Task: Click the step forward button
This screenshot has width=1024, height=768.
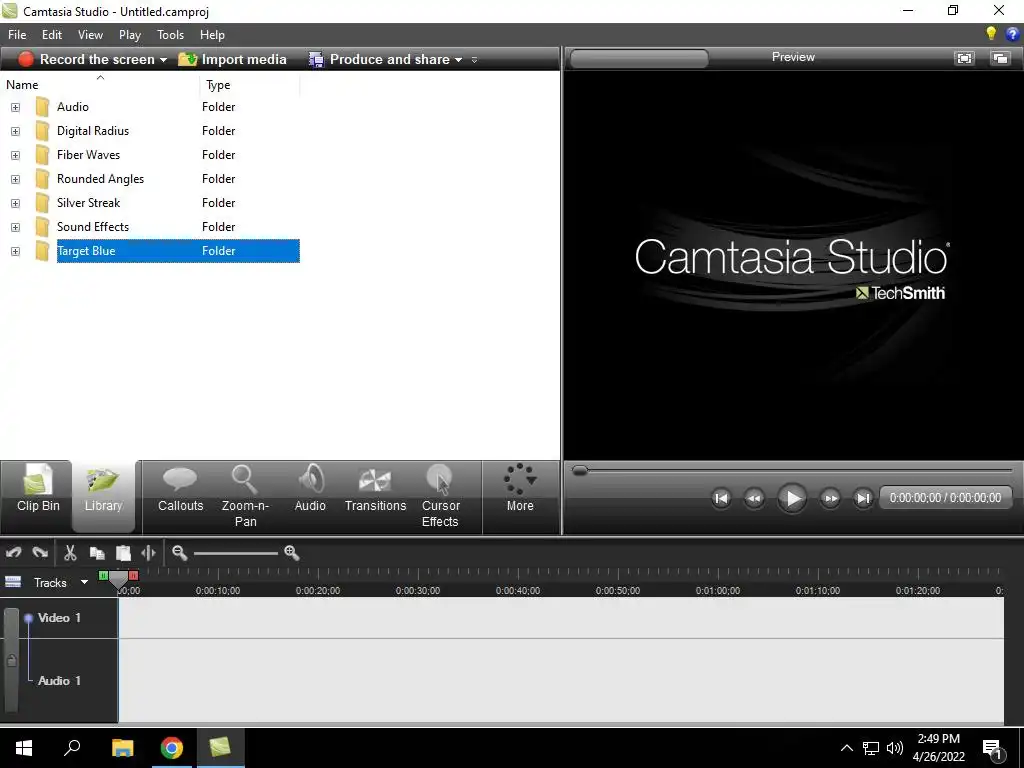Action: [830, 498]
